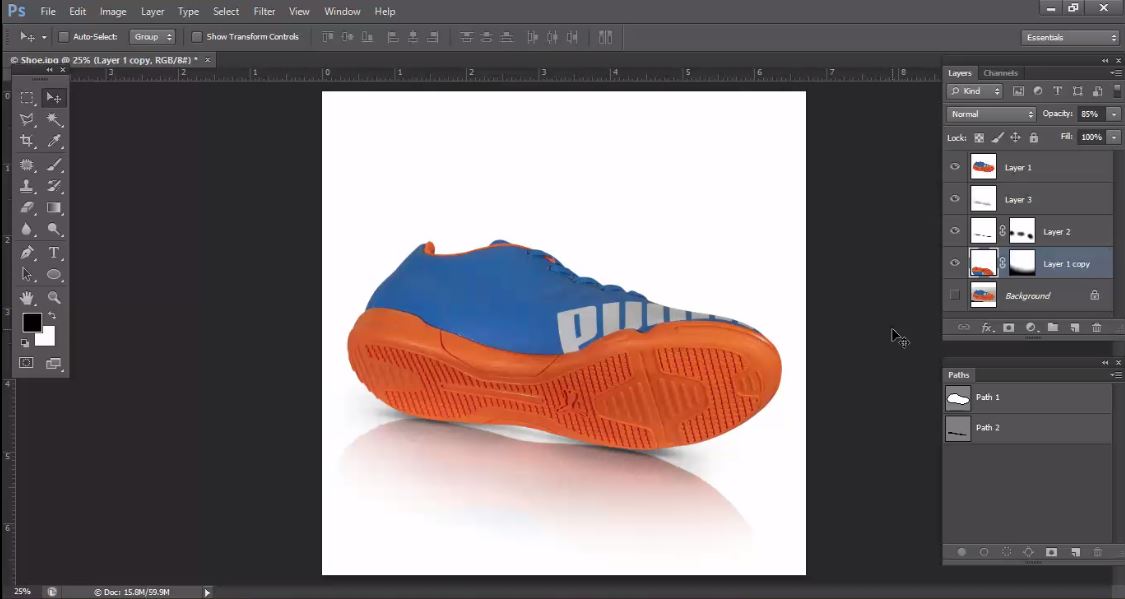Click the Auto-Align Layers icon in options bar
This screenshot has width=1125, height=599.
606,37
